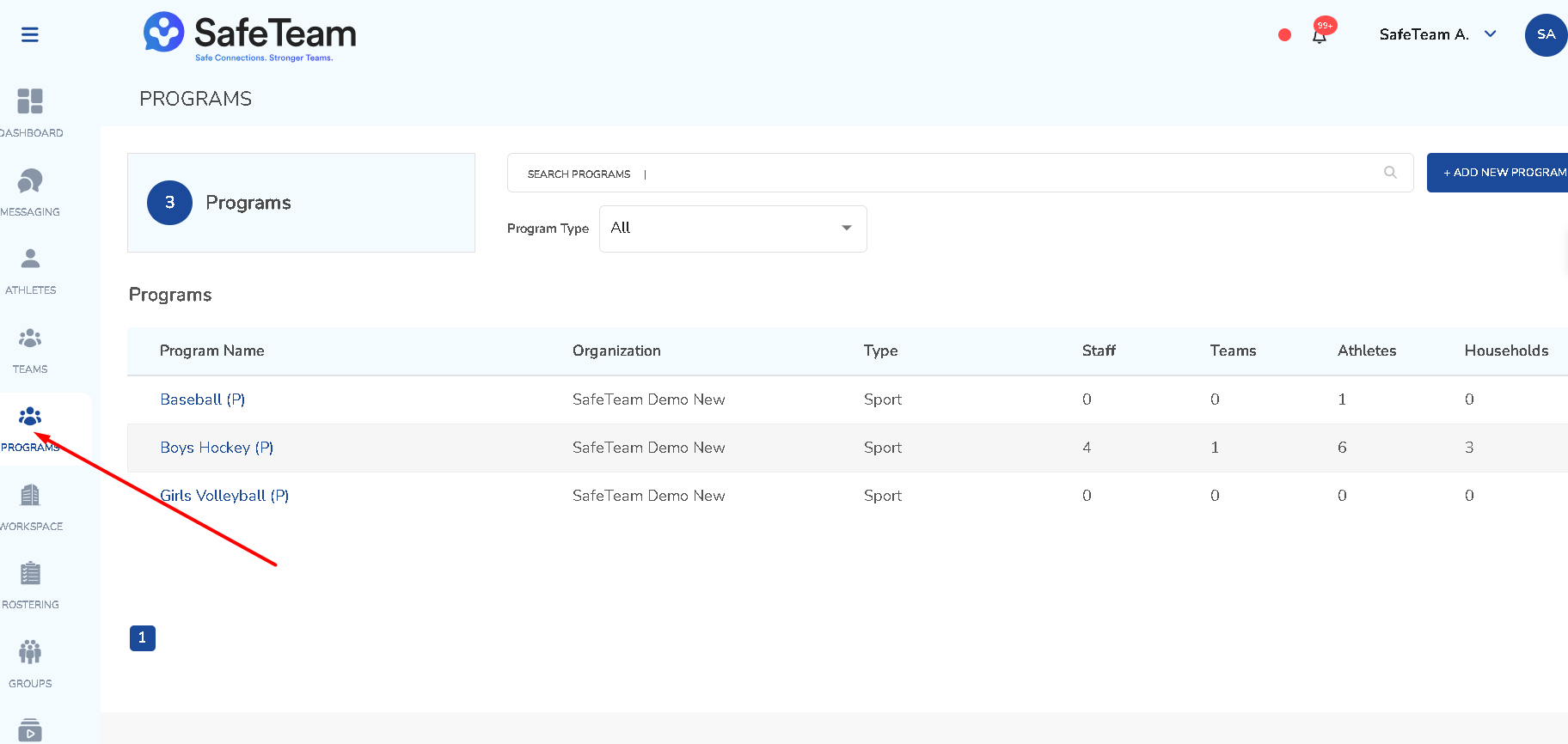This screenshot has height=744, width=1568.
Task: Open the Dashboard sidebar icon
Action: pos(30,101)
